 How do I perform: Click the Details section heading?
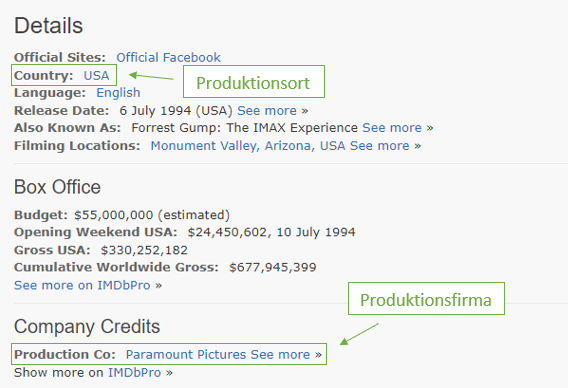[x=49, y=26]
